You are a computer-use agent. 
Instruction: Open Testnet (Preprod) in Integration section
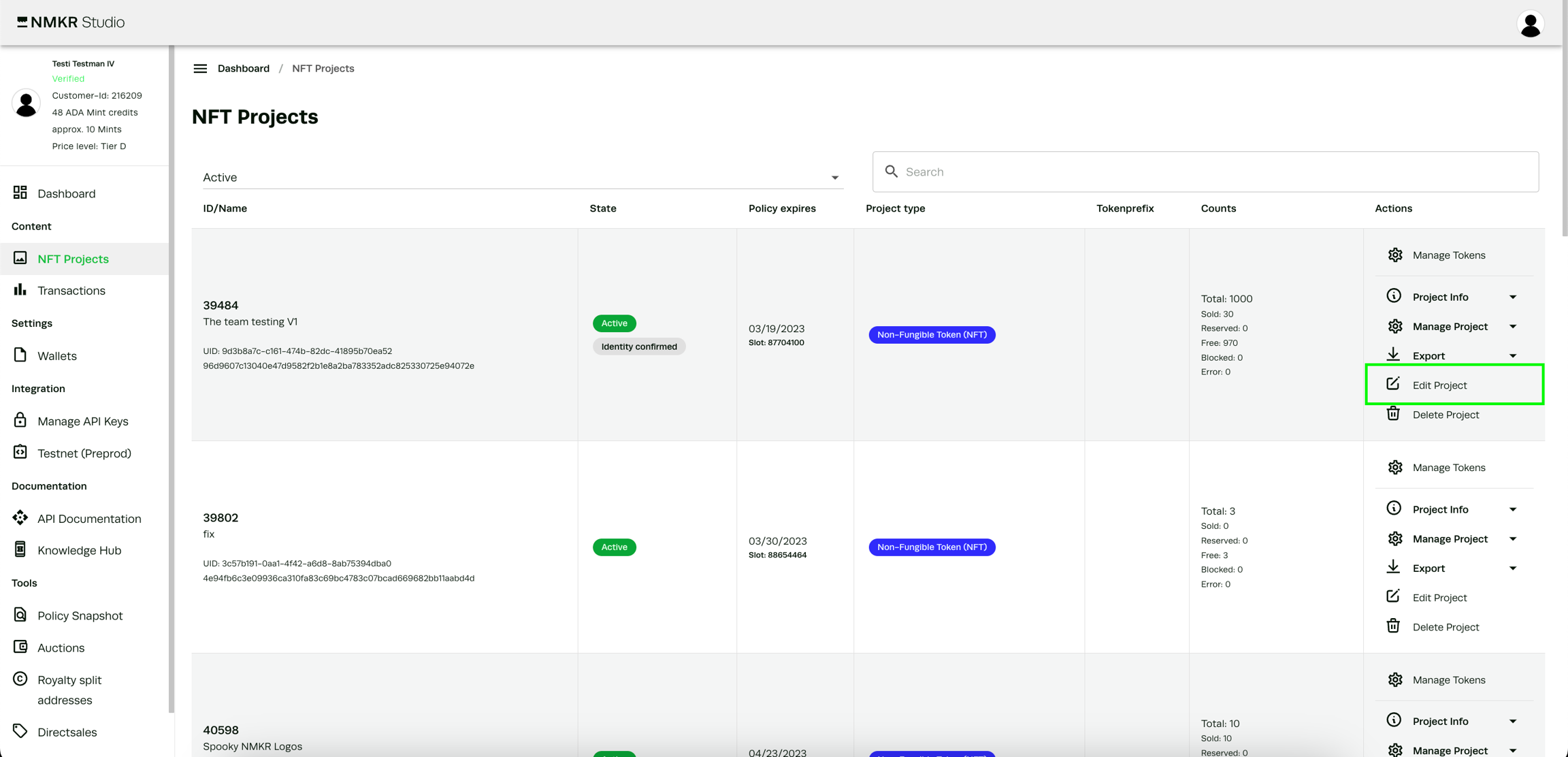tap(84, 453)
